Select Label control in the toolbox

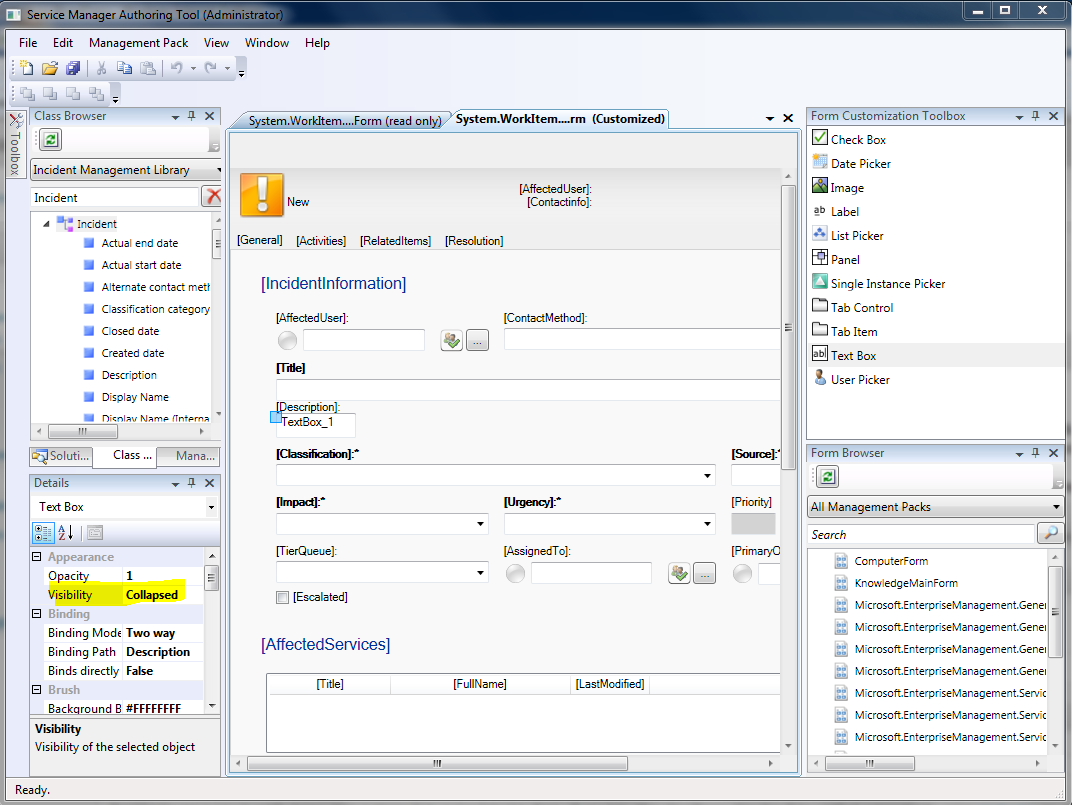point(844,211)
